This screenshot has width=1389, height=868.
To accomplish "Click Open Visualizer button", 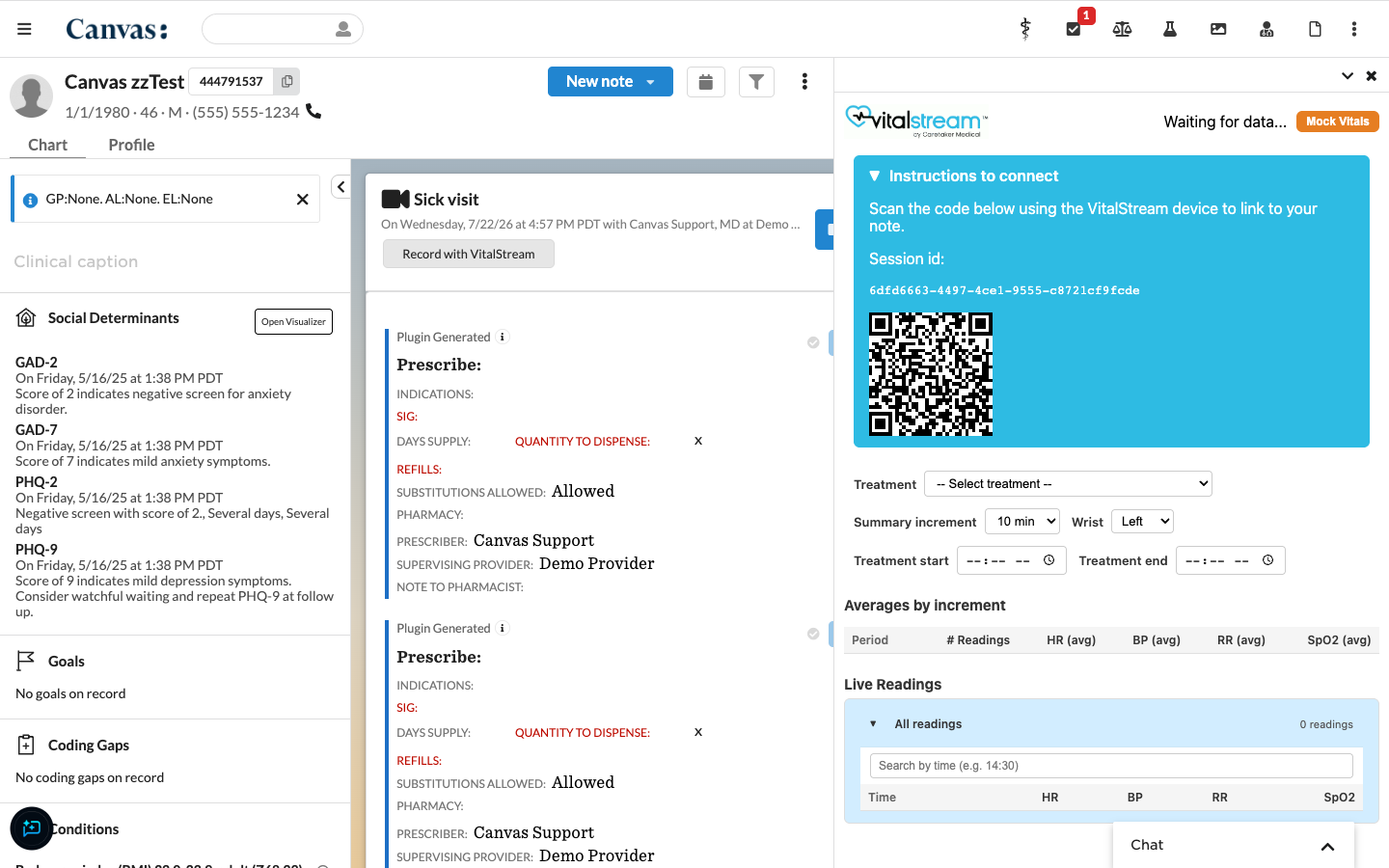I will click(293, 322).
